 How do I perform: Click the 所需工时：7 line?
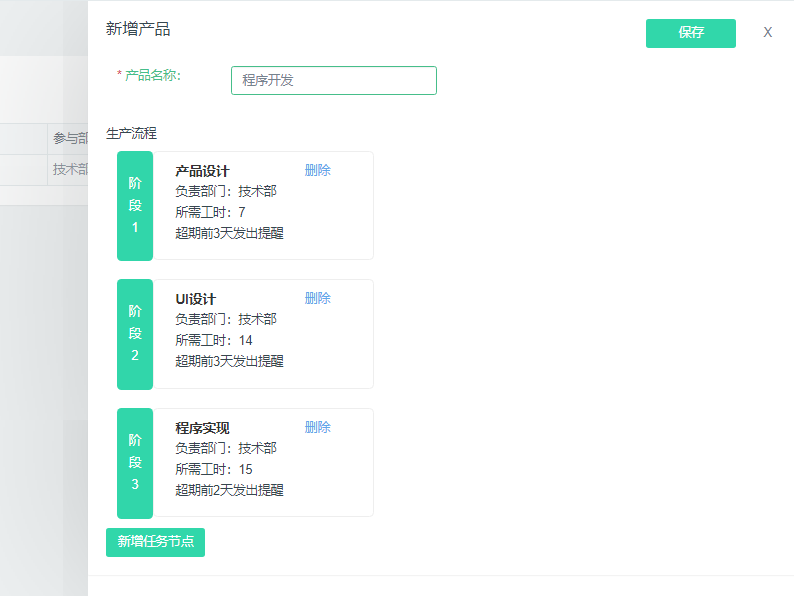click(x=210, y=212)
